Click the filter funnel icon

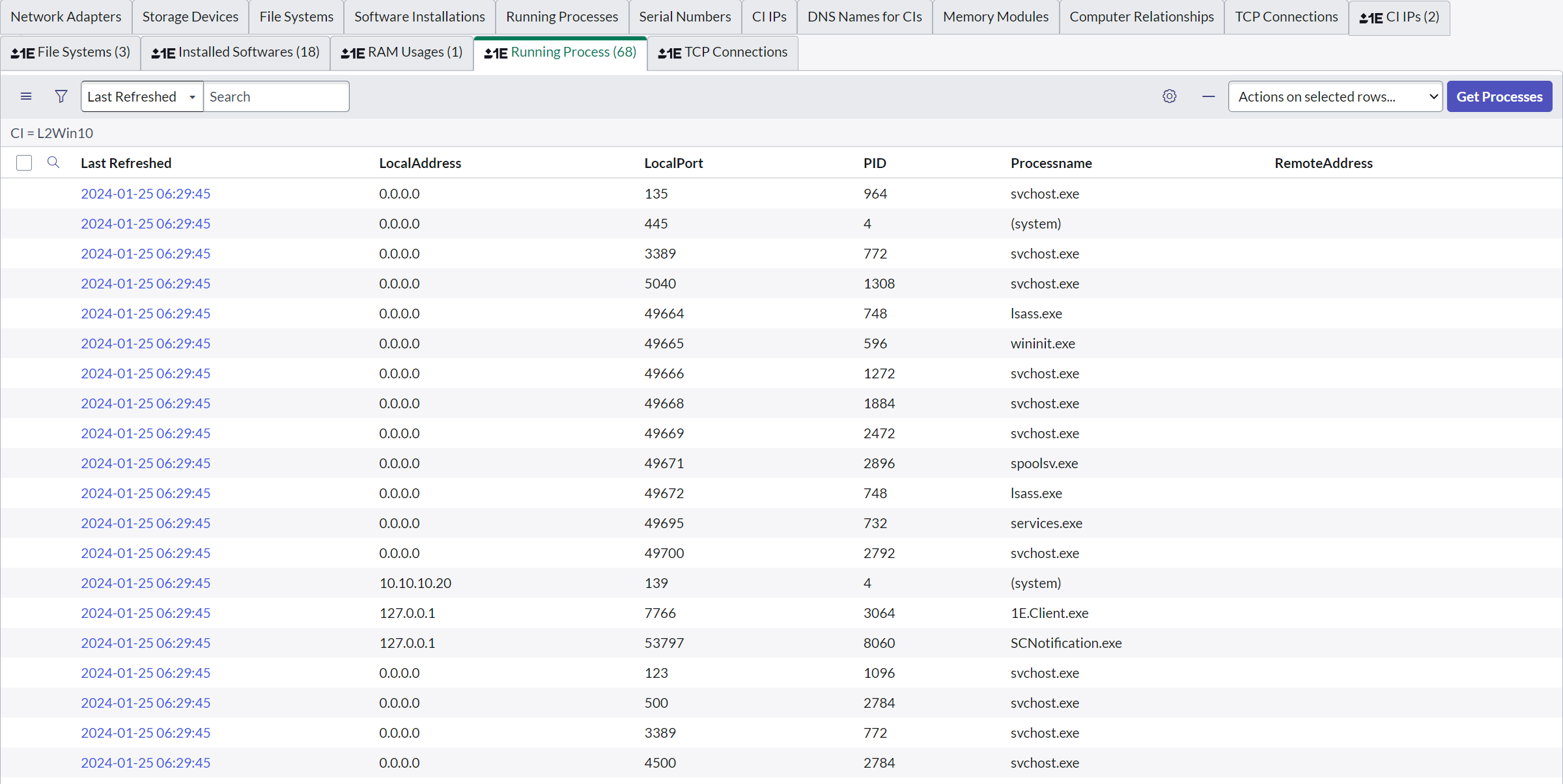pyautogui.click(x=61, y=96)
